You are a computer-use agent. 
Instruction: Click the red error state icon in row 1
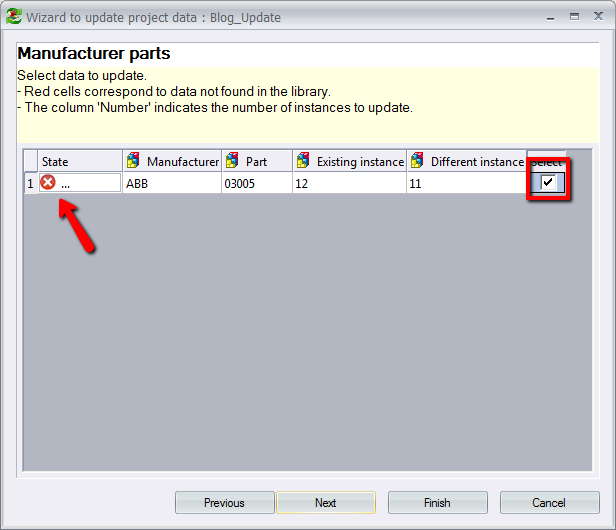[x=48, y=183]
